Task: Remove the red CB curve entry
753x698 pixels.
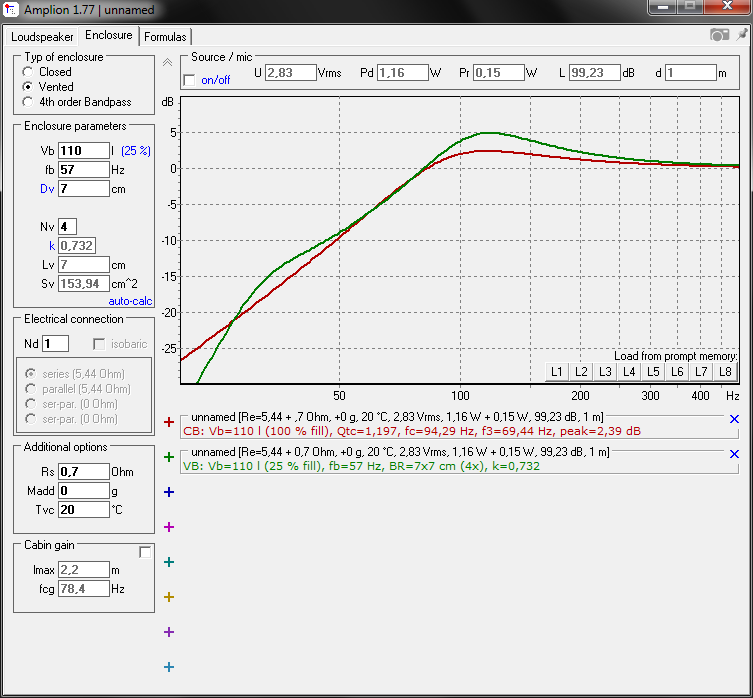Action: click(734, 419)
